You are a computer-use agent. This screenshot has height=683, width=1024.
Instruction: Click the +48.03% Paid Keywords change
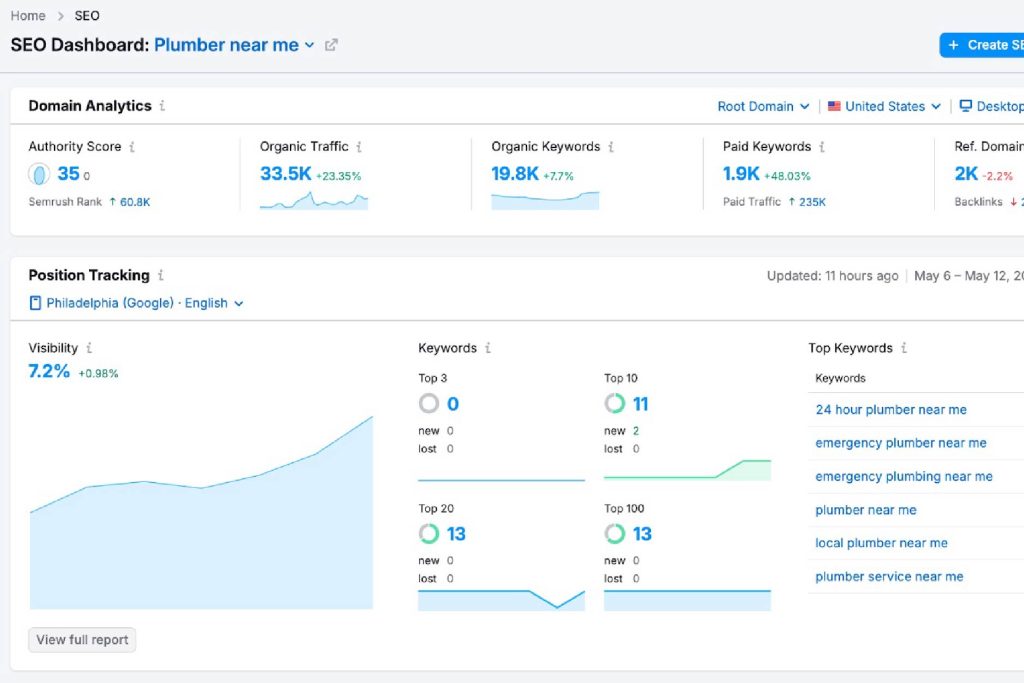[787, 176]
